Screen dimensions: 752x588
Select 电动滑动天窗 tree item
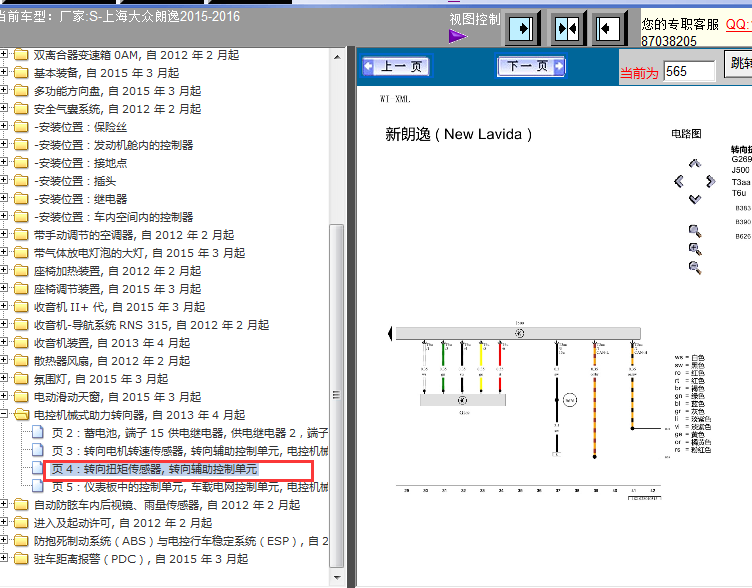tap(117, 397)
